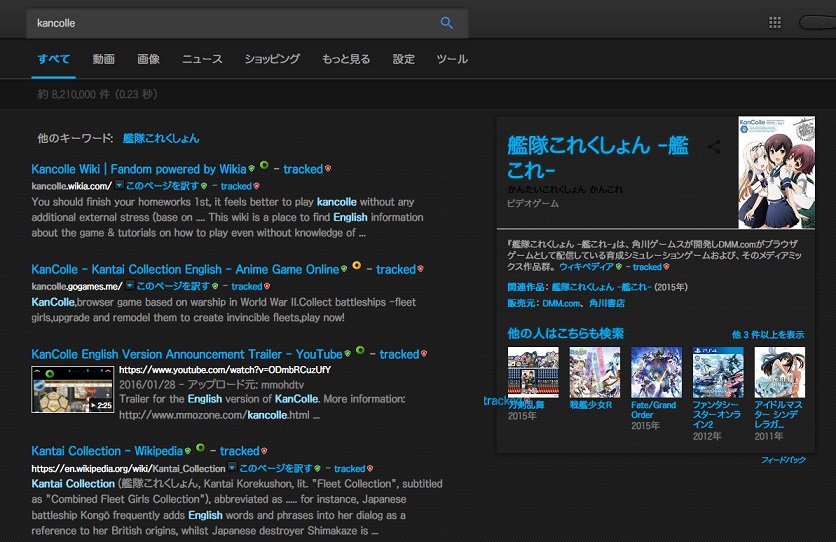The image size is (836, 542).
Task: Click the blue search magnifier icon
Action: (447, 23)
